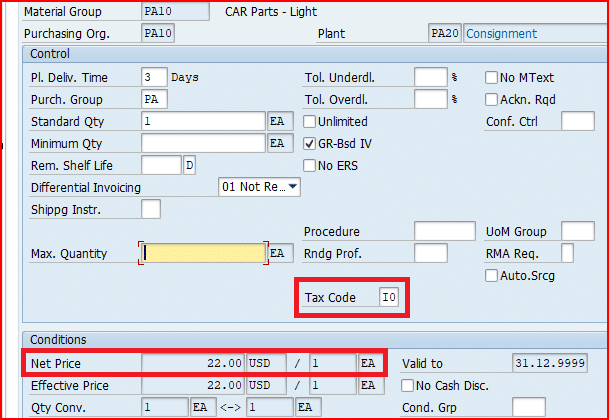Click into the Standard Qty field
The image size is (609, 420).
point(203,121)
